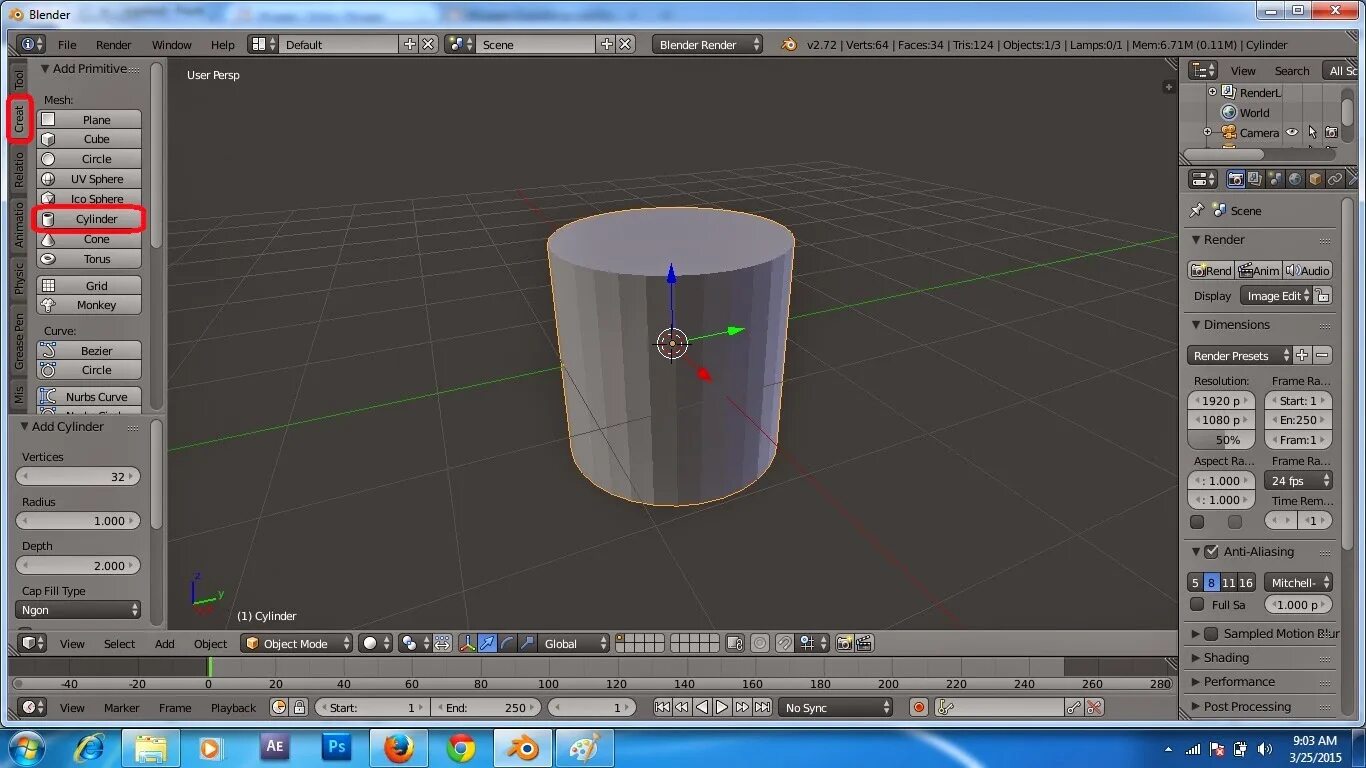
Task: Open the File menu
Action: pyautogui.click(x=67, y=44)
